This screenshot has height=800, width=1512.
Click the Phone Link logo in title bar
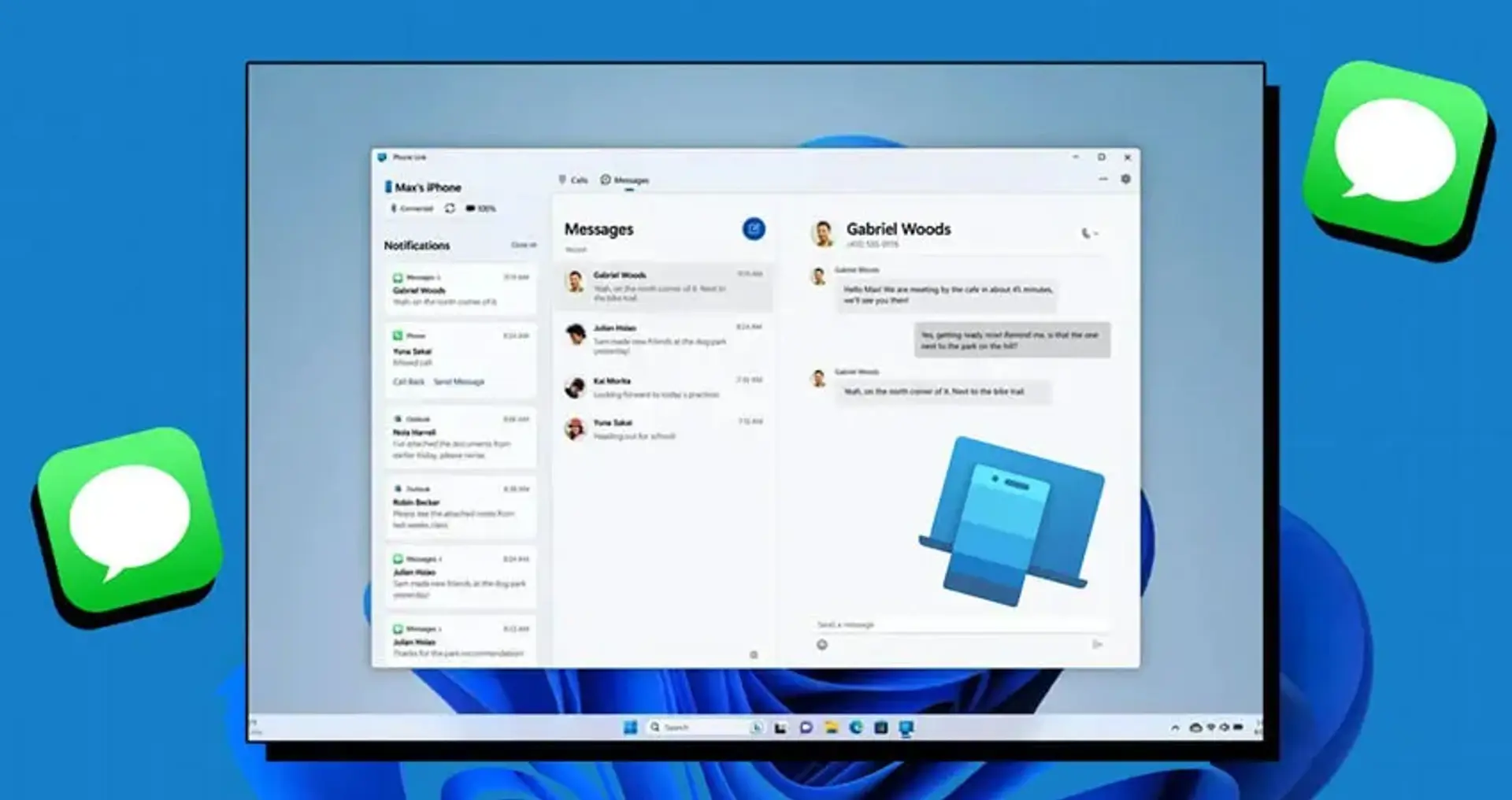[x=382, y=157]
